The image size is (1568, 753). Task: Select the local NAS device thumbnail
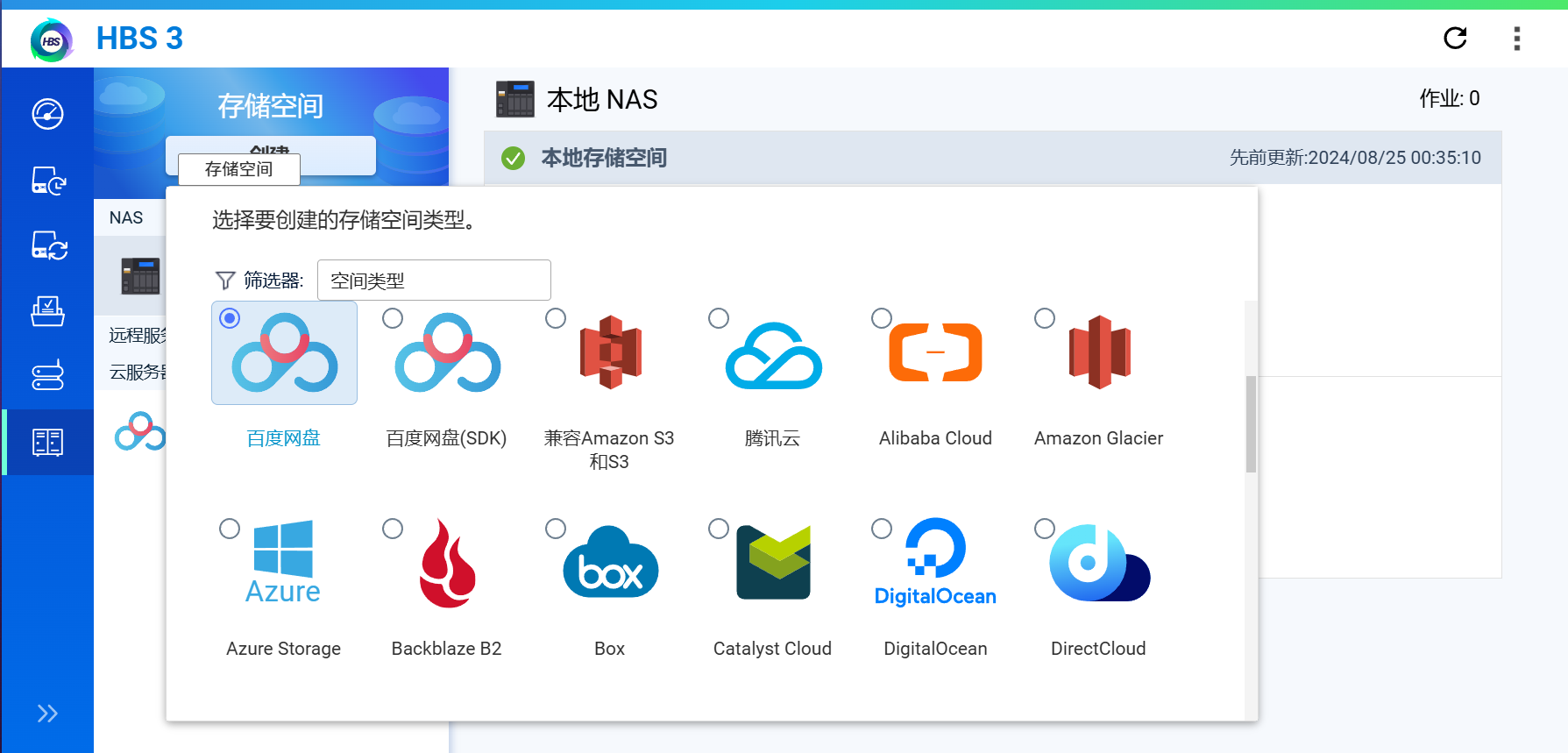(x=140, y=276)
